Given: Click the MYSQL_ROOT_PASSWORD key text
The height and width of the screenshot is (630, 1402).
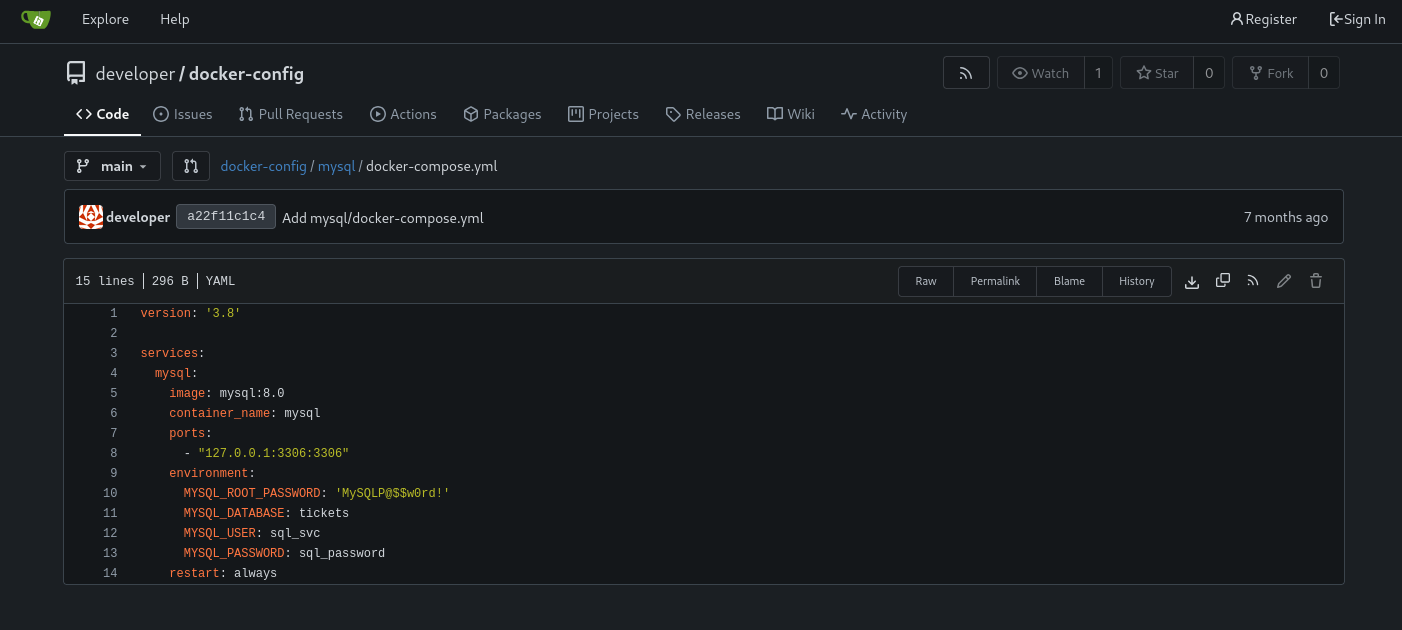Looking at the screenshot, I should pos(252,493).
